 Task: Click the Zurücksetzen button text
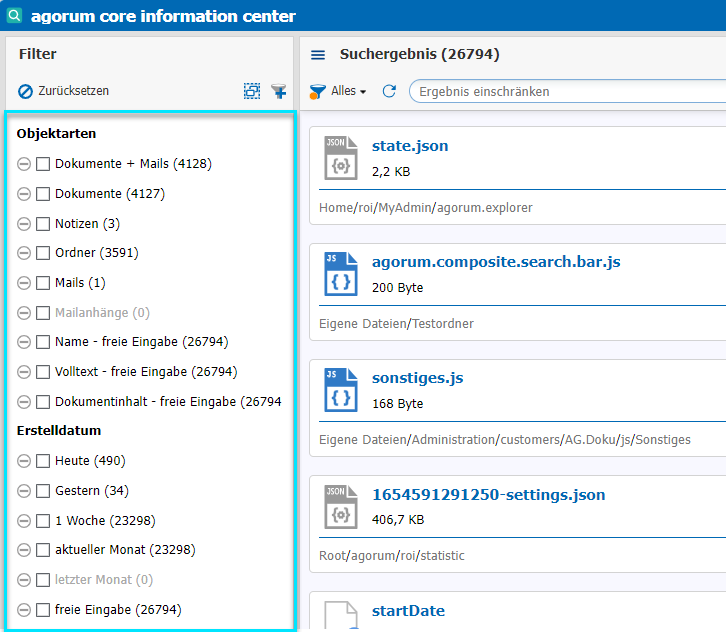pyautogui.click(x=74, y=91)
